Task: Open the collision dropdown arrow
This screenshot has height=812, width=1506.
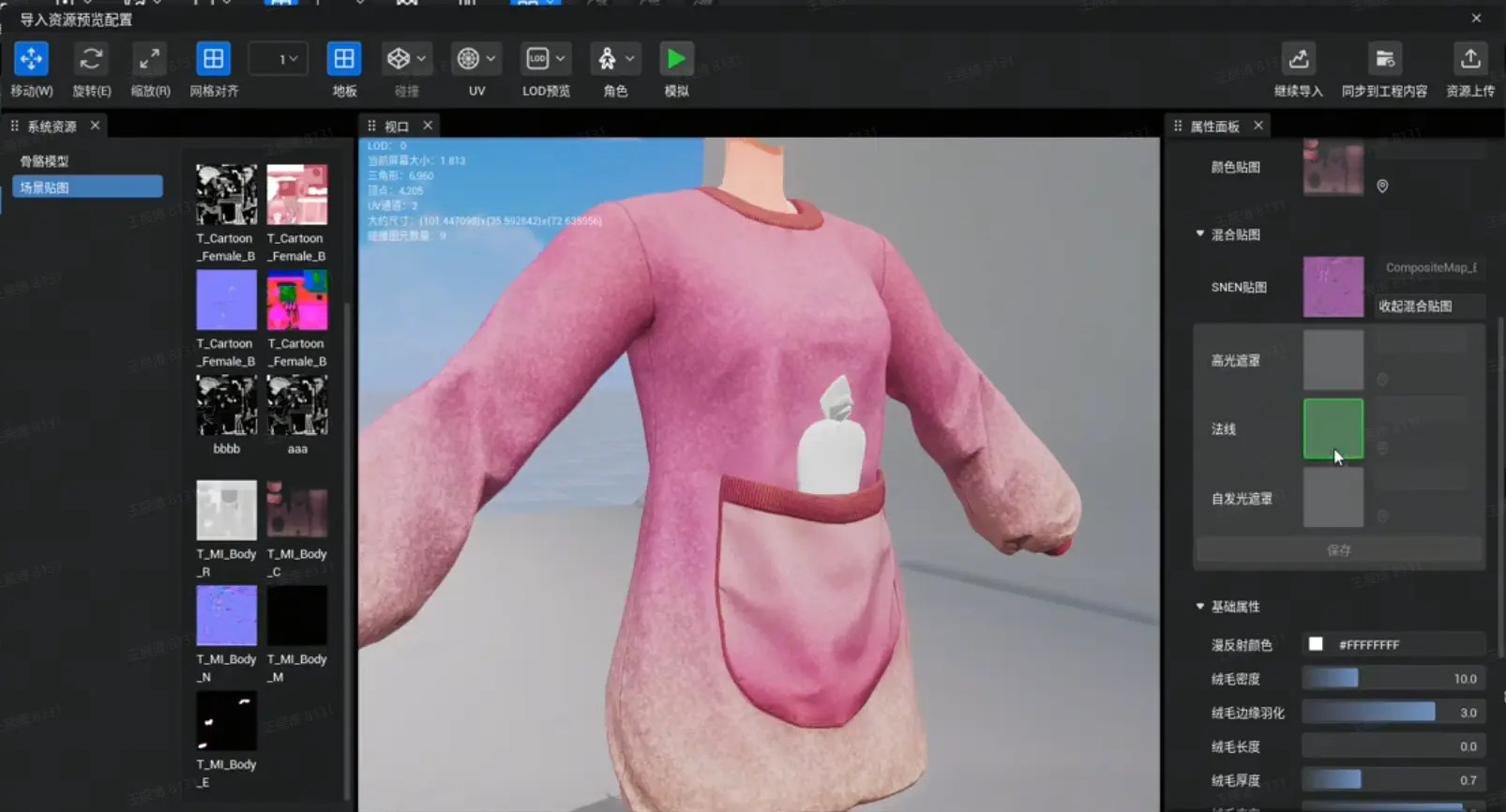Action: click(x=422, y=59)
